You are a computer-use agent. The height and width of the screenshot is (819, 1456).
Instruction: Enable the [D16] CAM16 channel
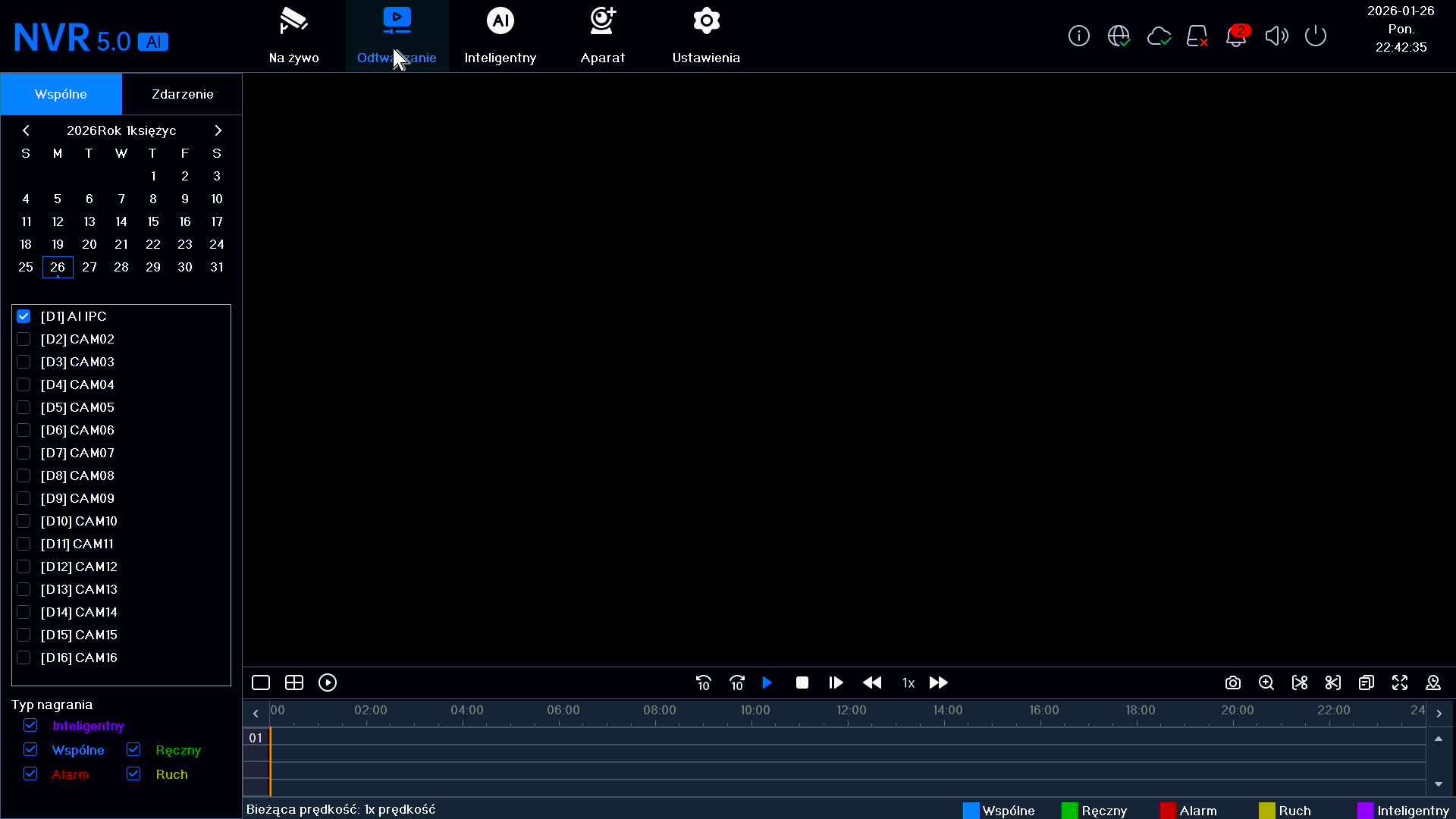pyautogui.click(x=24, y=657)
